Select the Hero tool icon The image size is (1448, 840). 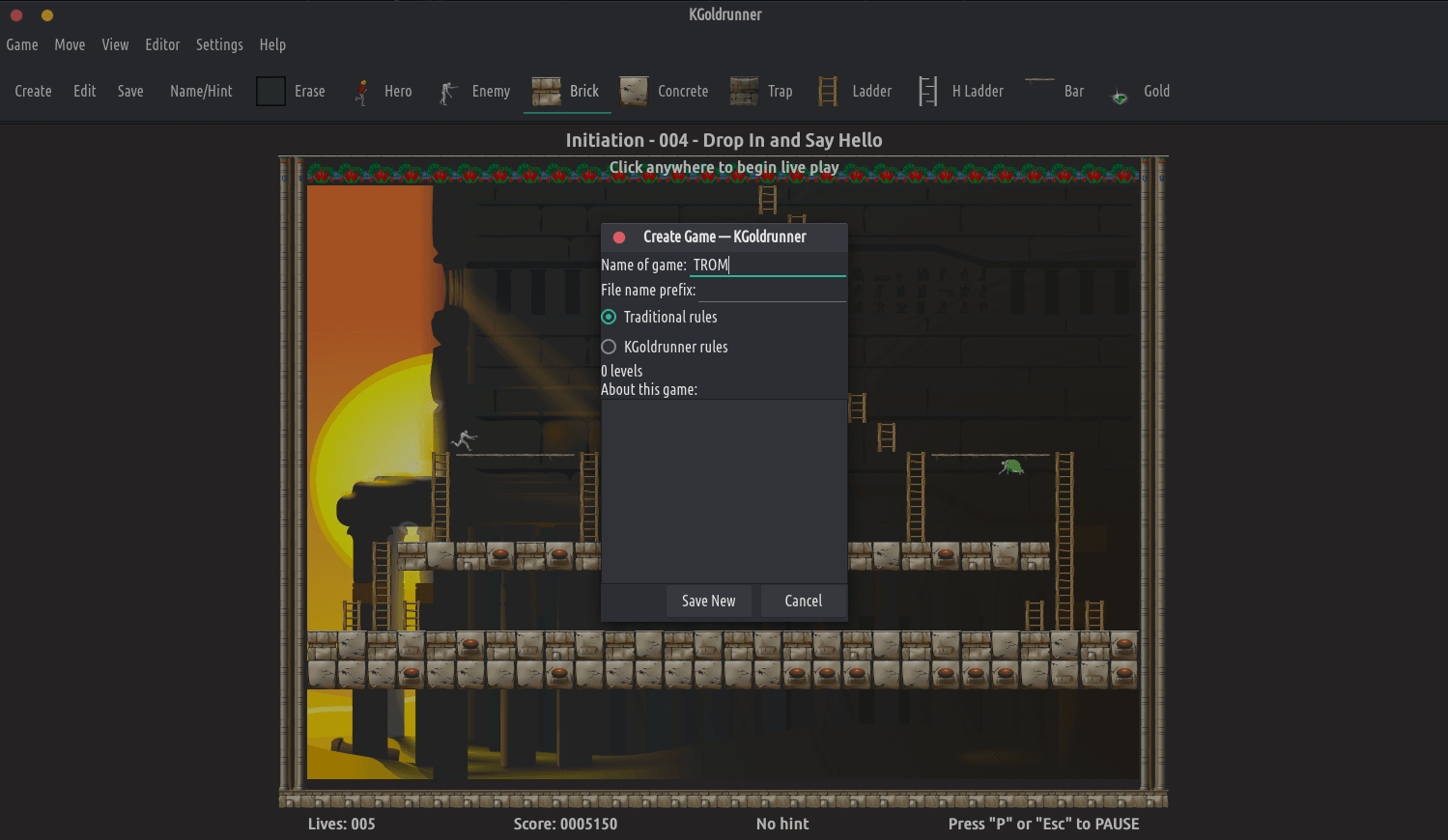(361, 91)
